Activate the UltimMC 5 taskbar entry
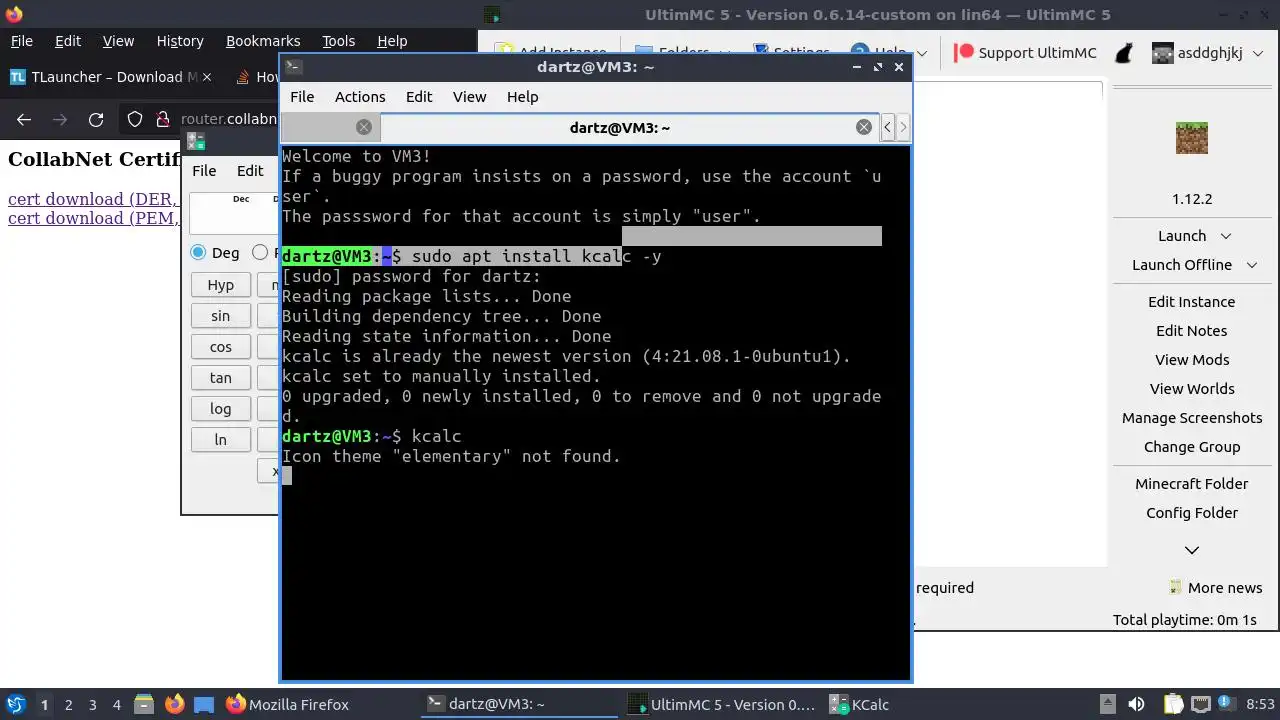 [x=721, y=704]
